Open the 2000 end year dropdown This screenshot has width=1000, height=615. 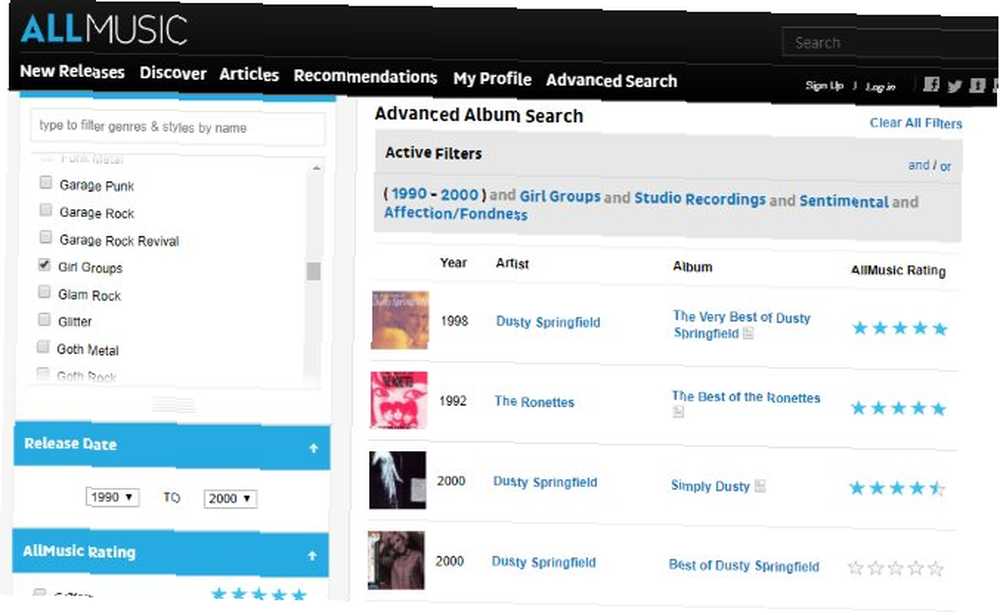coord(230,498)
